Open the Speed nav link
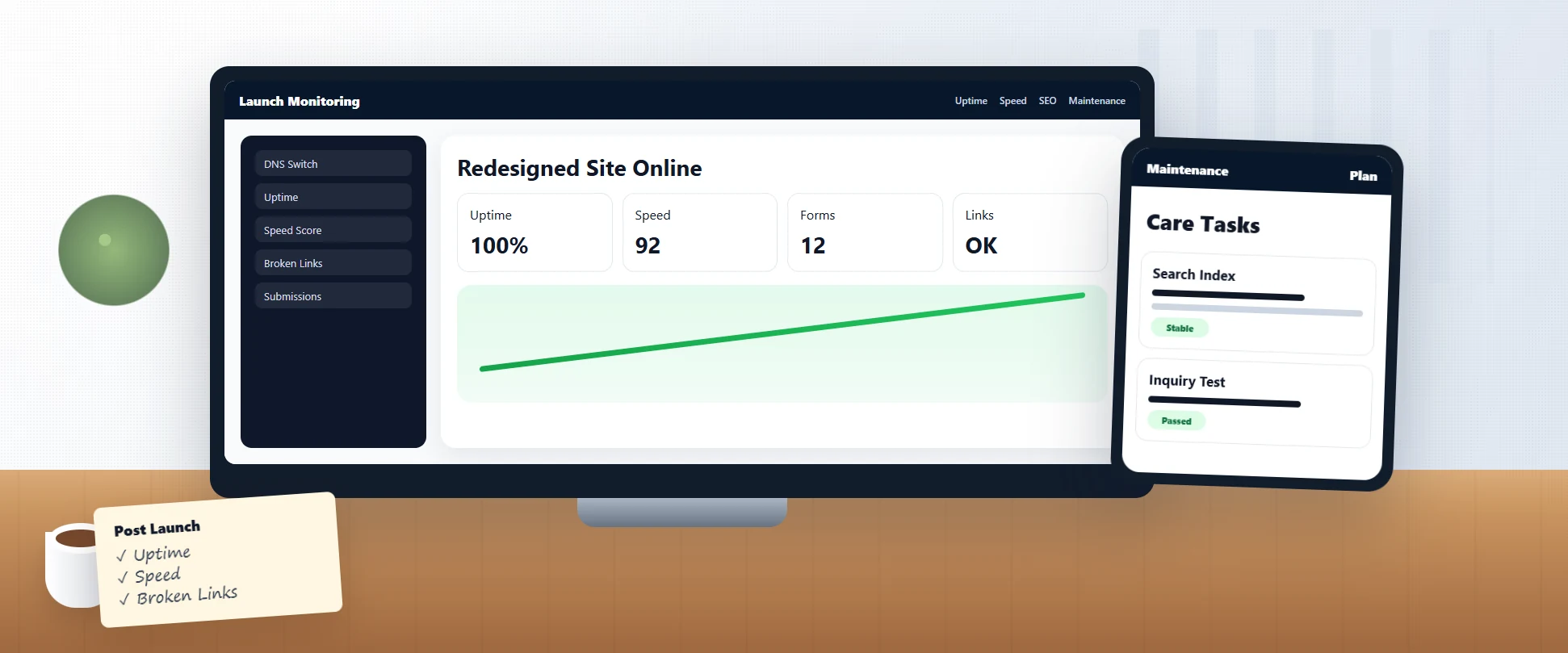This screenshot has width=1568, height=653. (x=1012, y=101)
